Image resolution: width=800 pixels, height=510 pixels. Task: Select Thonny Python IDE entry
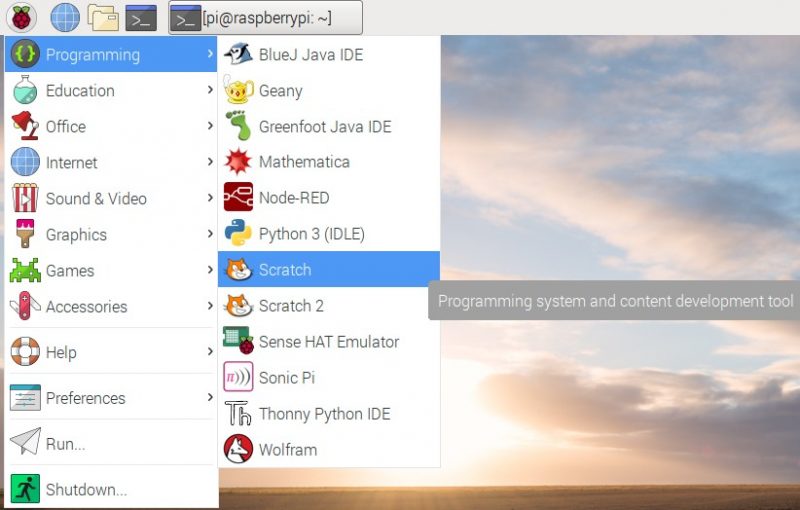[324, 414]
